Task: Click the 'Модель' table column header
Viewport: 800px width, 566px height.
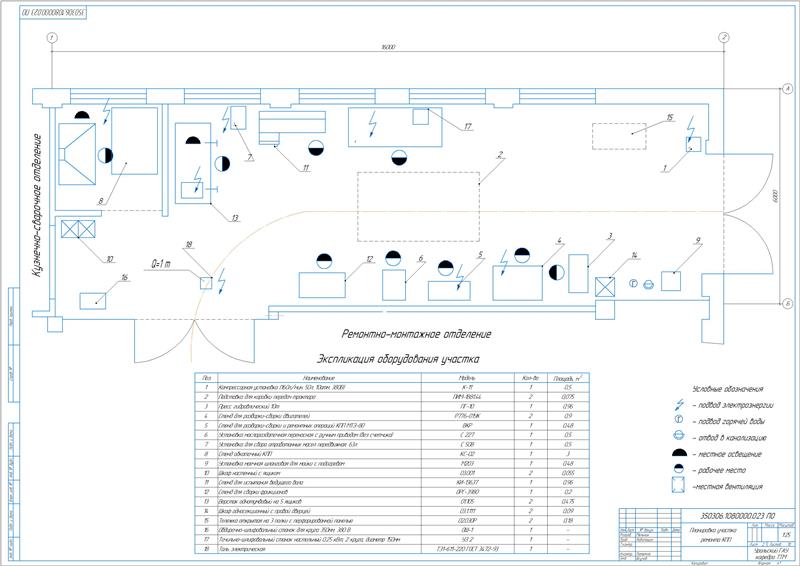Action: (467, 378)
